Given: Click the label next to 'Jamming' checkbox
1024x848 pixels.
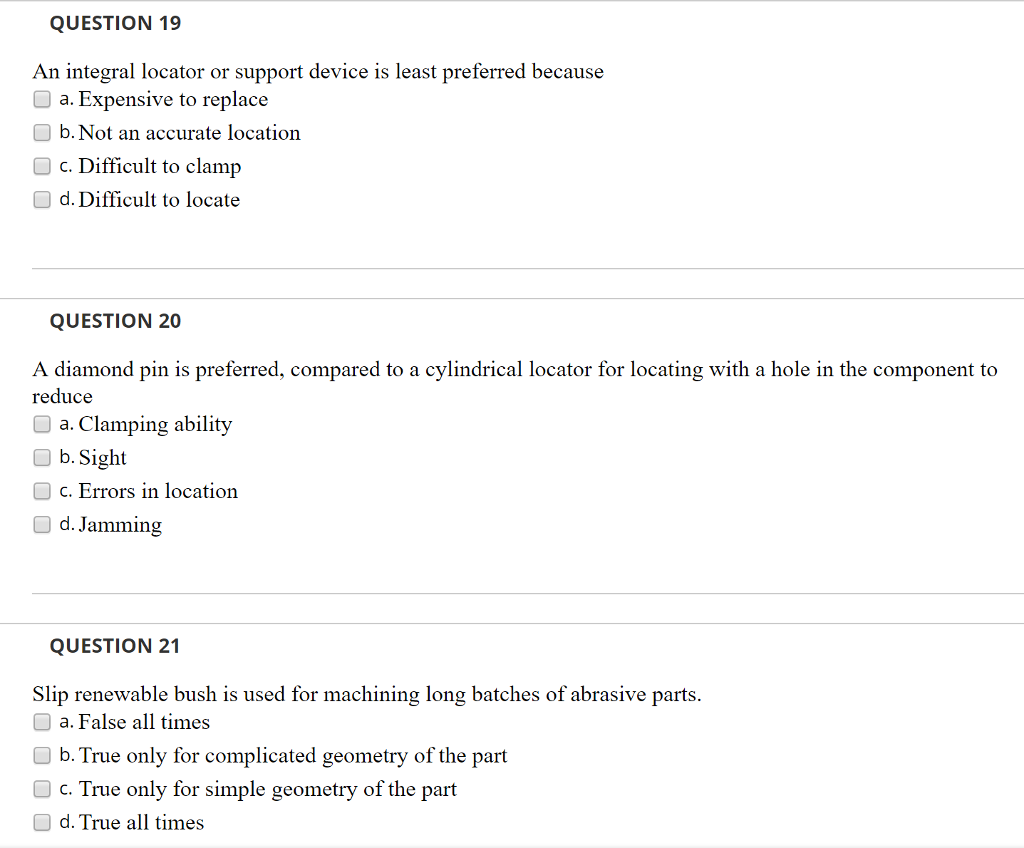Looking at the screenshot, I should pyautogui.click(x=122, y=524).
